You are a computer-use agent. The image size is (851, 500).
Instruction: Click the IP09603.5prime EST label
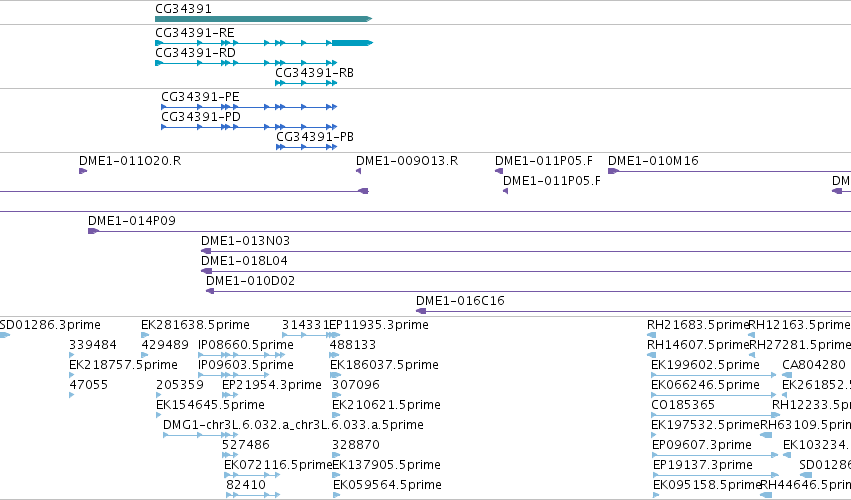pyautogui.click(x=246, y=365)
